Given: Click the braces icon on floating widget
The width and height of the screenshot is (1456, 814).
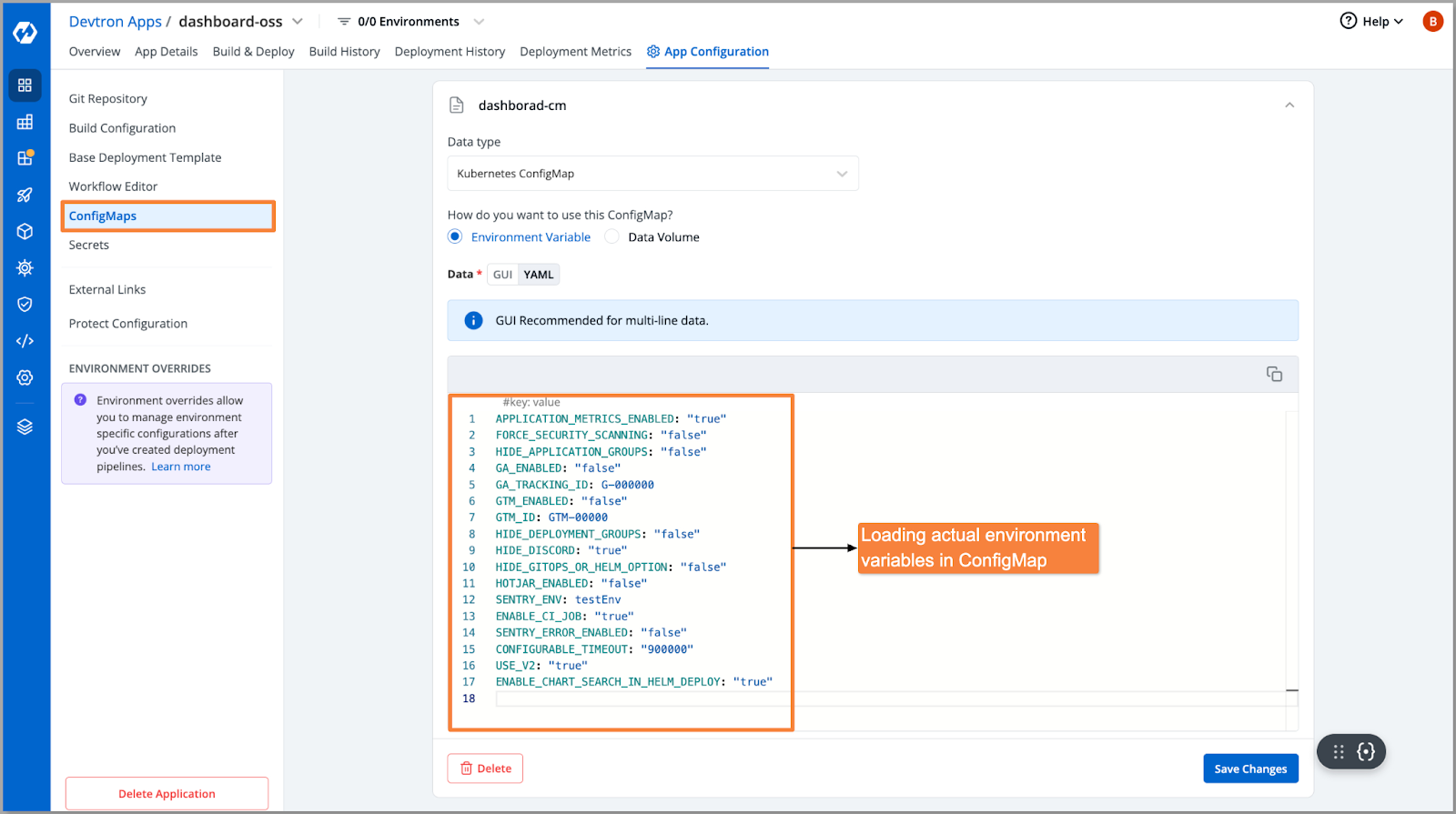Looking at the screenshot, I should pyautogui.click(x=1366, y=751).
